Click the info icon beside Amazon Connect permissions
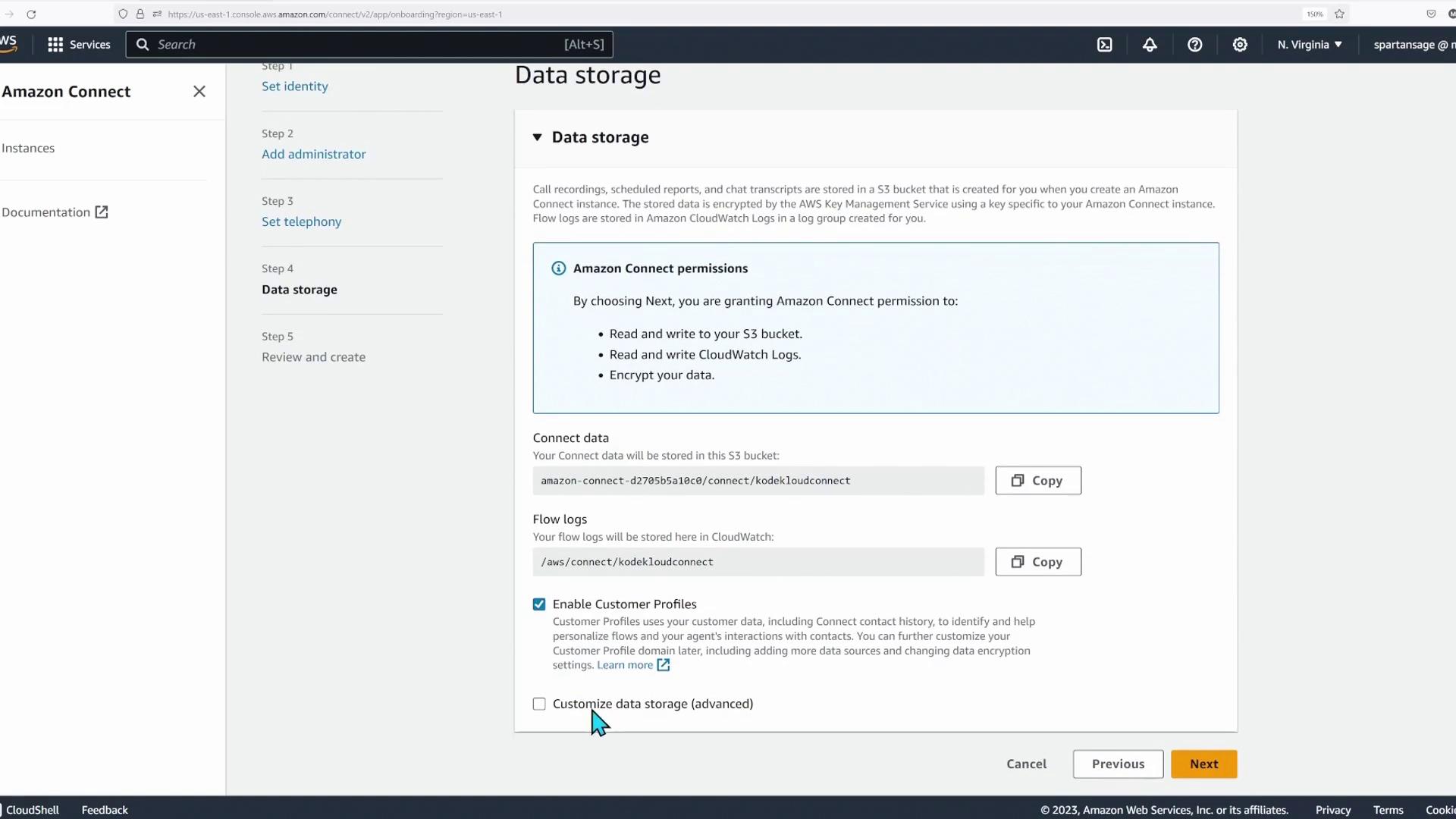Screen dimensions: 1456x819 click(x=559, y=268)
